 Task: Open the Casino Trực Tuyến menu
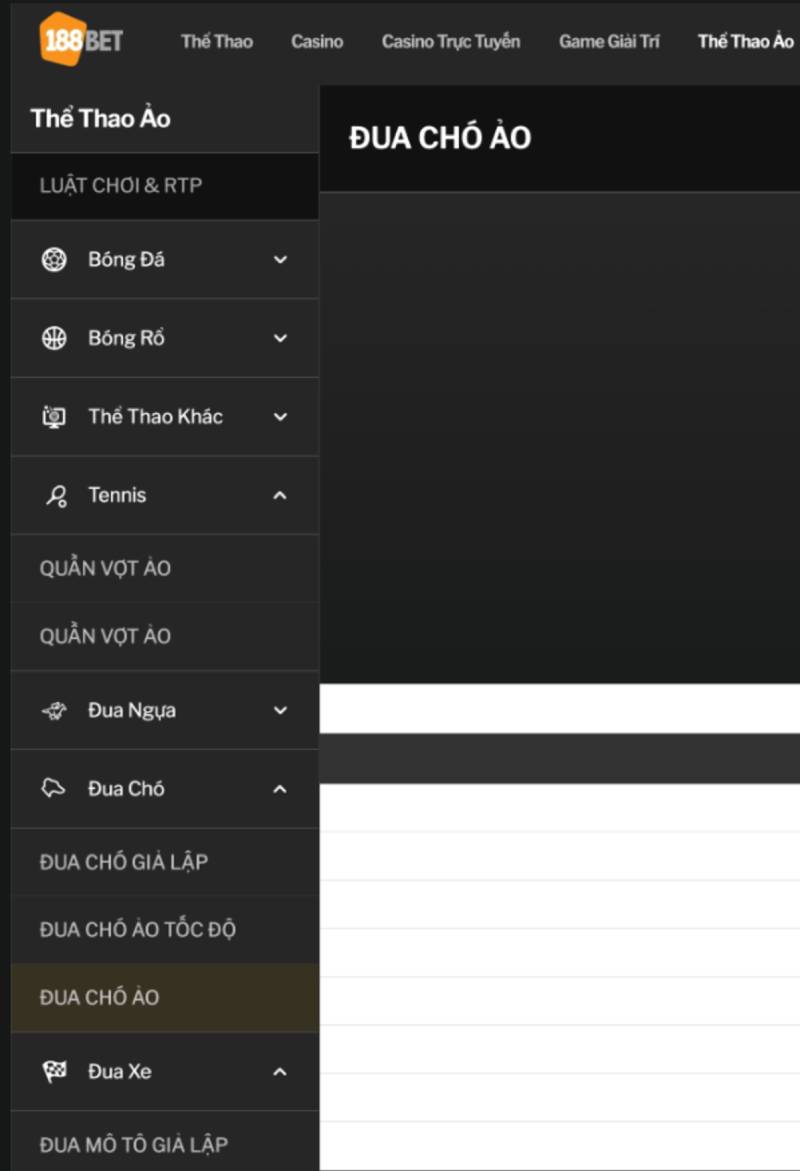451,42
